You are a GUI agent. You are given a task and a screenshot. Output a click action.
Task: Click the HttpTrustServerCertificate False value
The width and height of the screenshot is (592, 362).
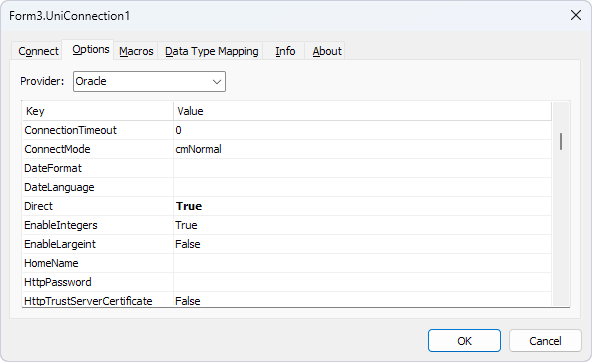362,300
